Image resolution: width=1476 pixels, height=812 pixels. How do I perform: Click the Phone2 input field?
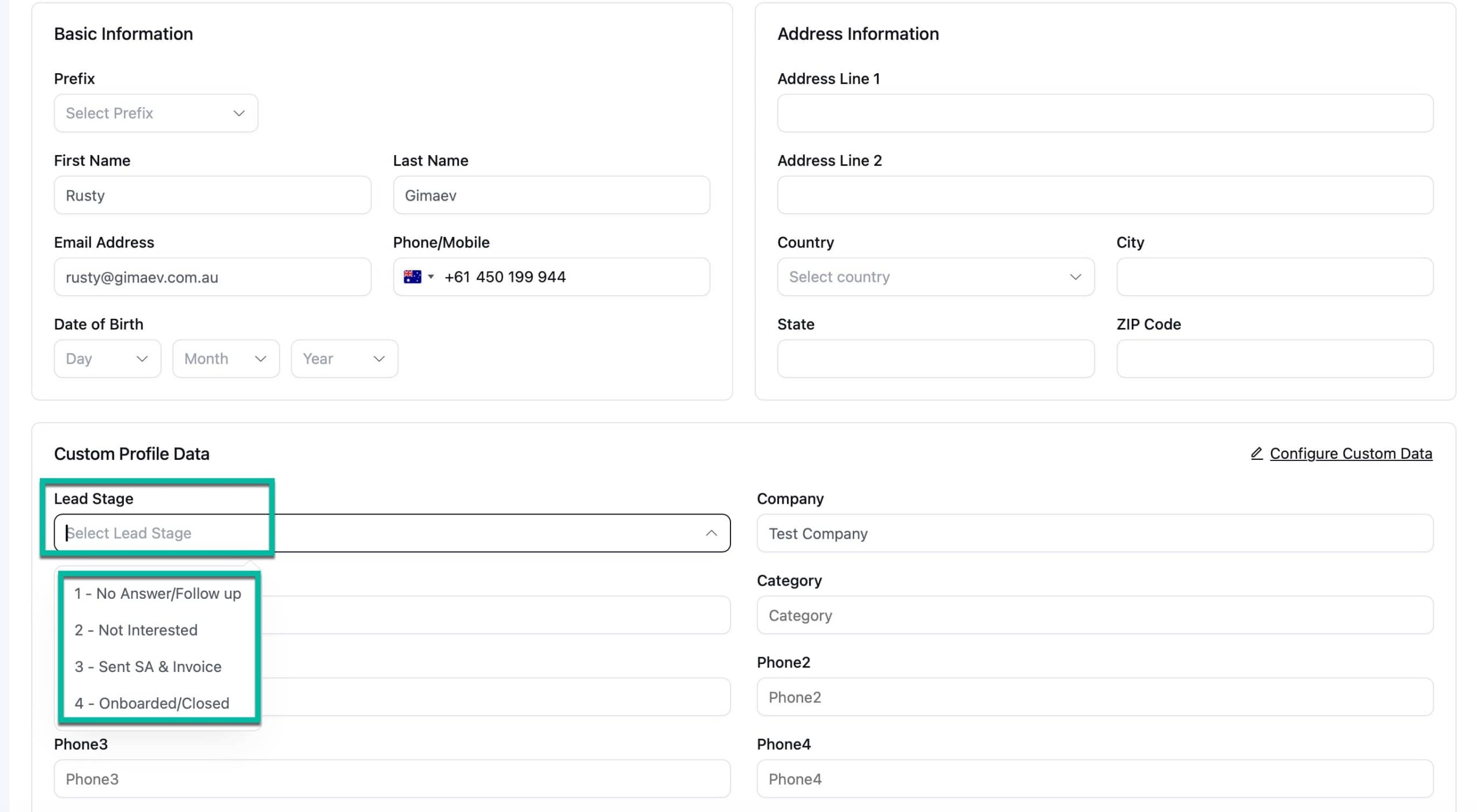pos(1095,697)
